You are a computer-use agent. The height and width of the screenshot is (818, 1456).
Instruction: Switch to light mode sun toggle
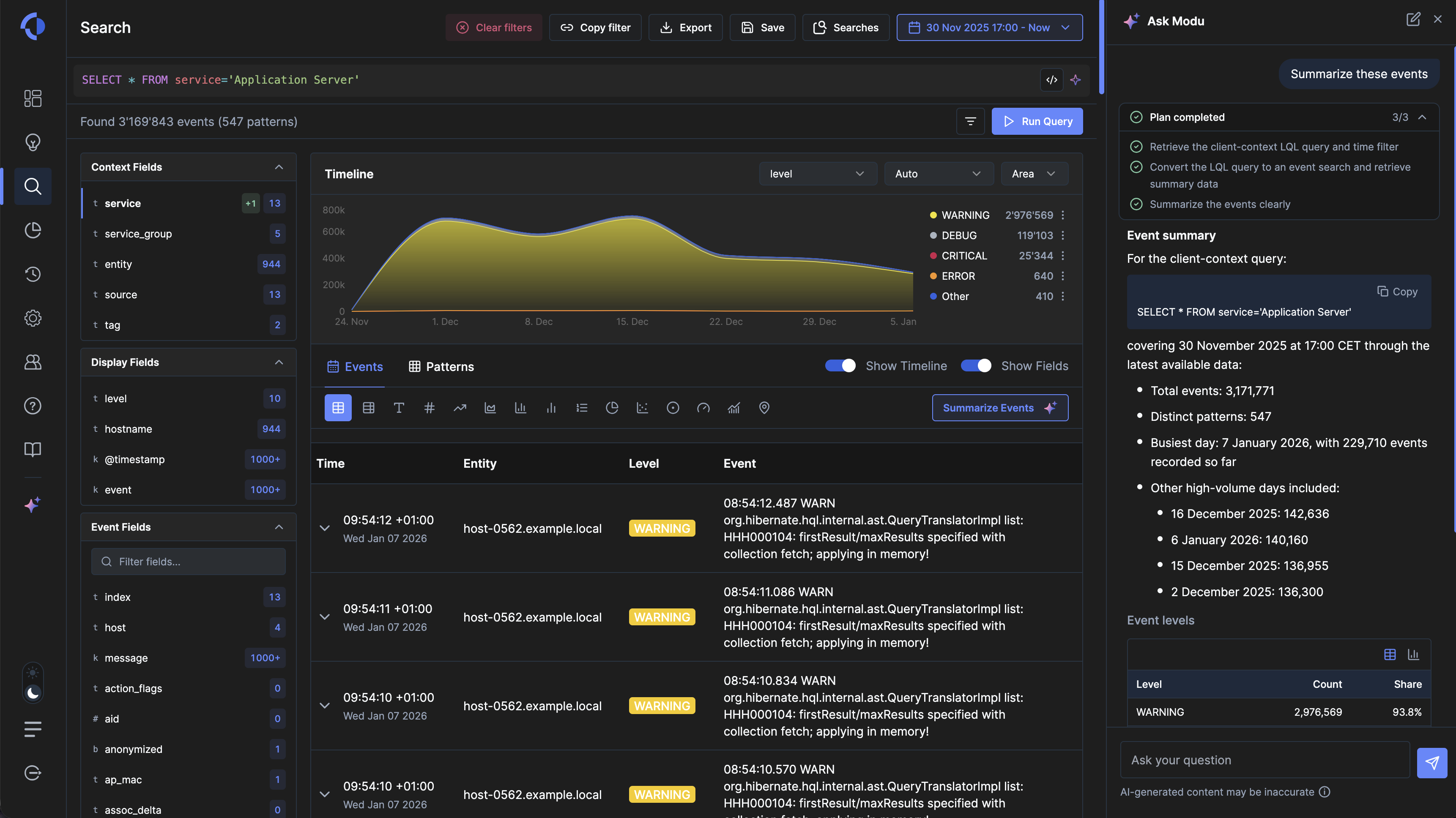pyautogui.click(x=33, y=673)
